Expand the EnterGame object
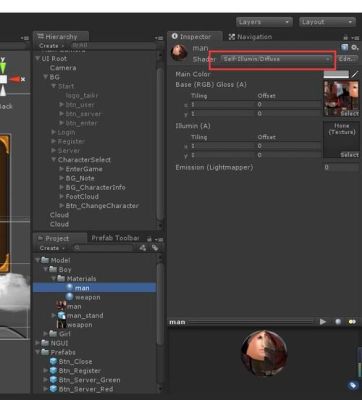Image resolution: width=362 pixels, height=400 pixels. (x=61, y=169)
